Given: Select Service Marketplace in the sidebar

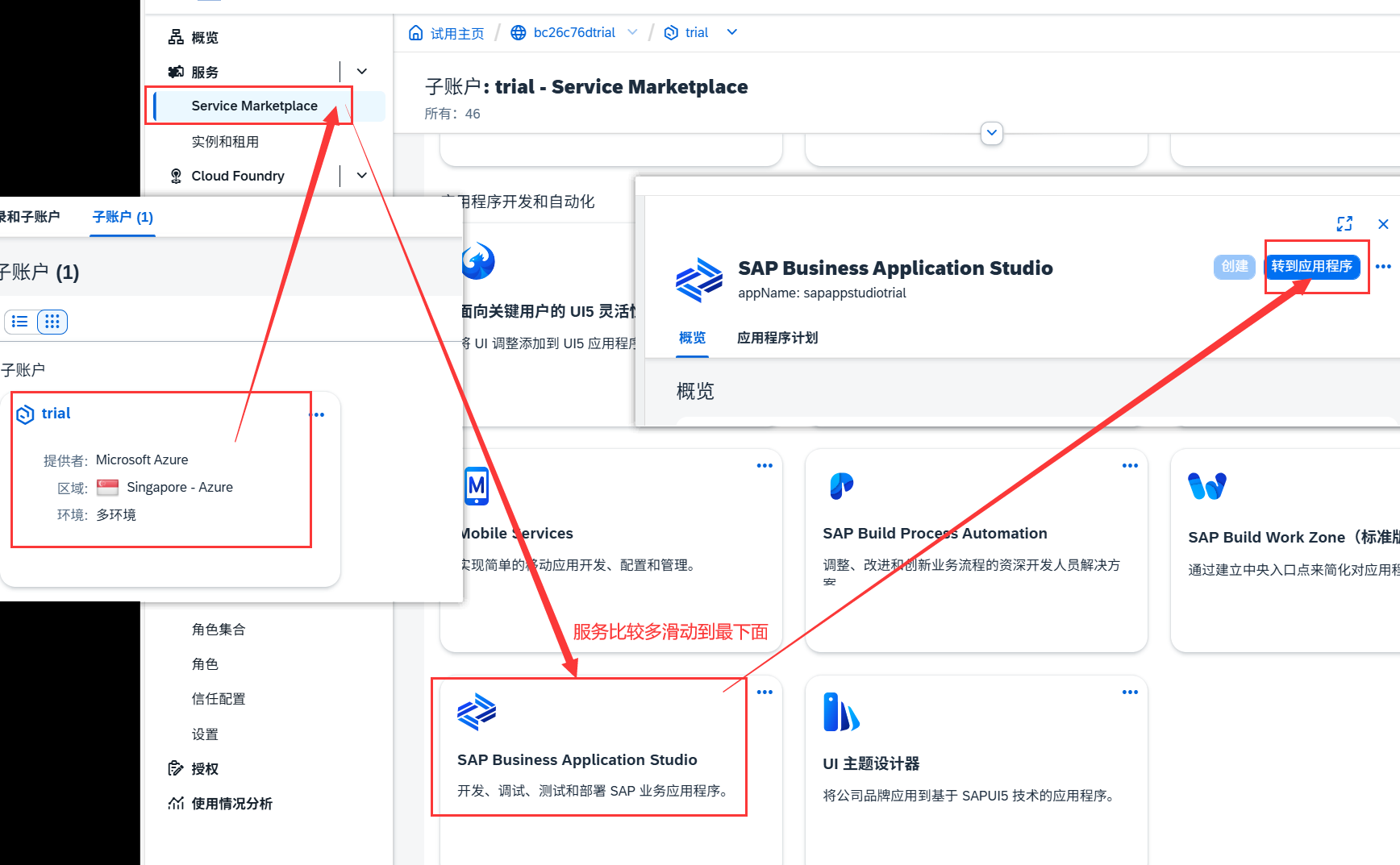Looking at the screenshot, I should [254, 106].
